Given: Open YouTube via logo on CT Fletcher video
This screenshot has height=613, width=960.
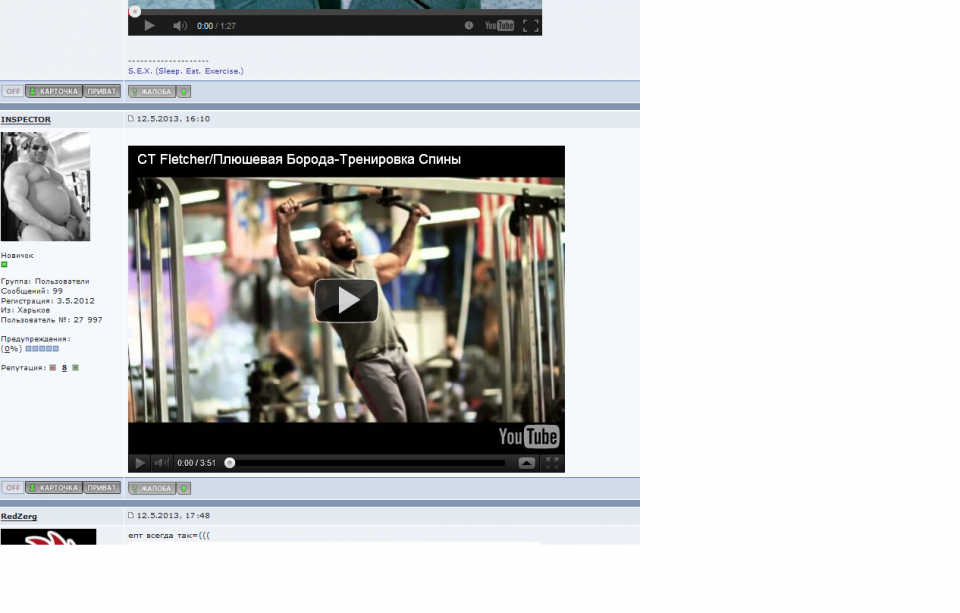Looking at the screenshot, I should (528, 437).
